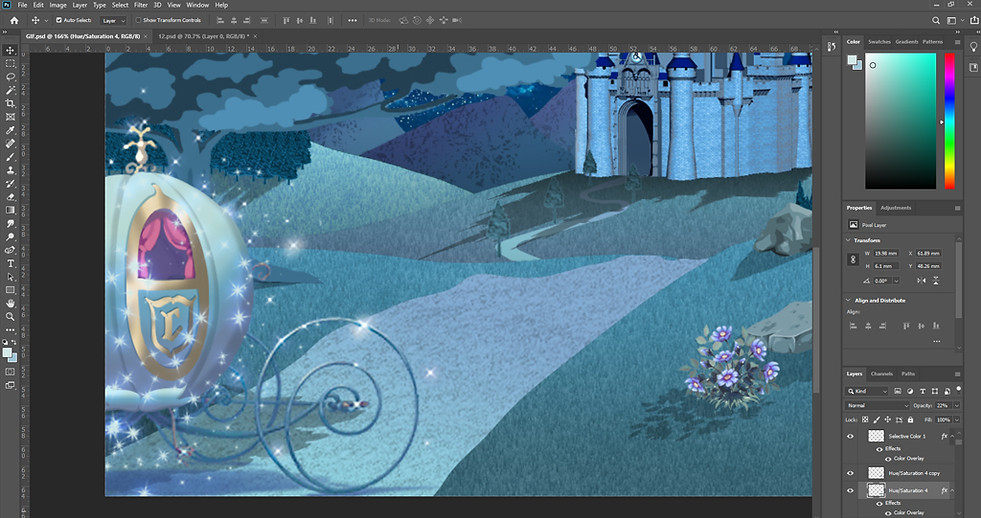Select the Clone Stamp tool
Screen dimensions: 981x518
click(x=10, y=170)
